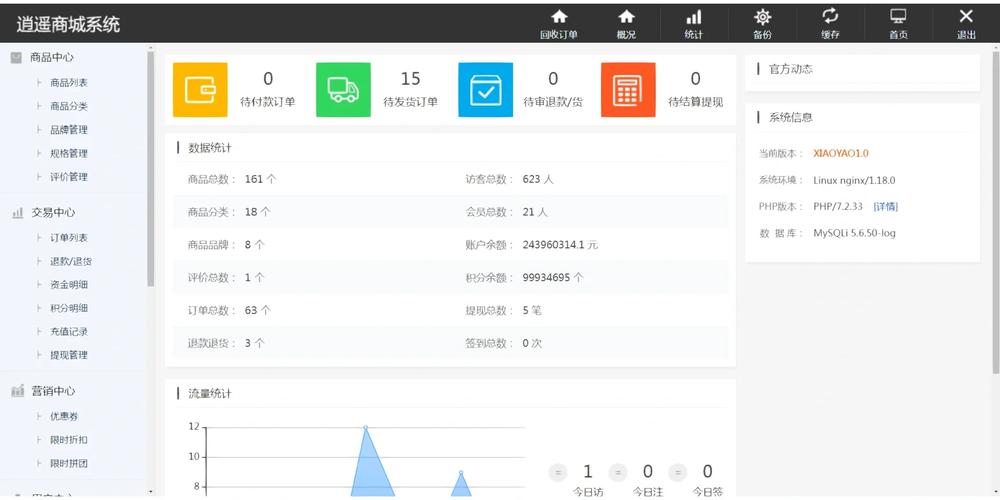Click the 营销中心 section icon
1000x500 pixels.
click(x=17, y=391)
